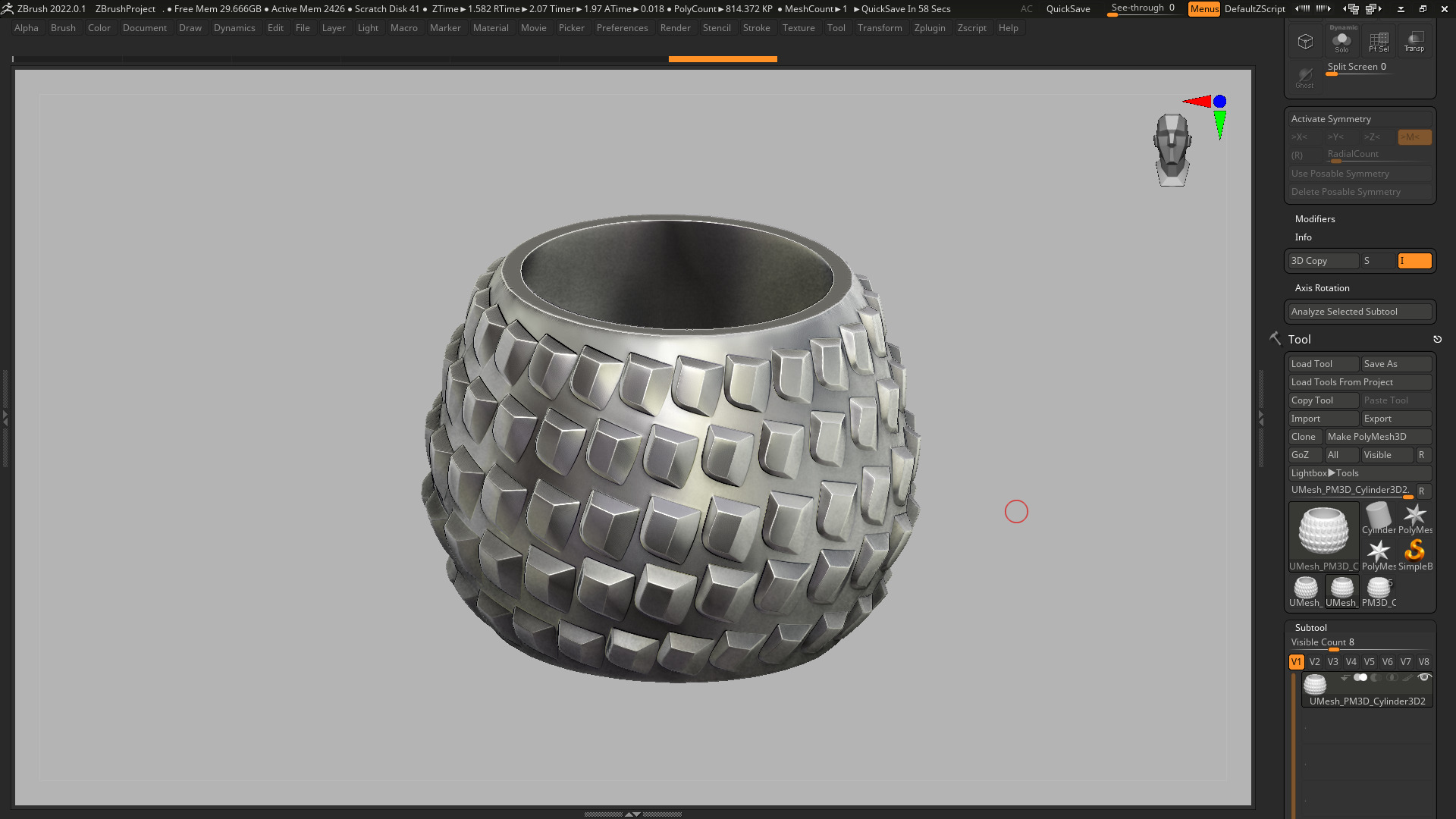This screenshot has height=819, width=1456.
Task: Expand the Activate Symmetry section
Action: [x=1360, y=119]
